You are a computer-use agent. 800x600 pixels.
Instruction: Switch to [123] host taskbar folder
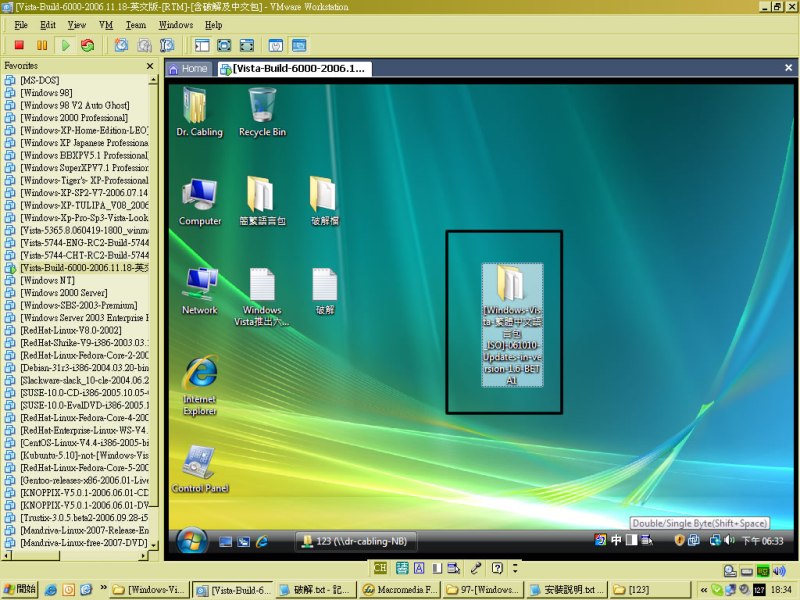pos(651,590)
